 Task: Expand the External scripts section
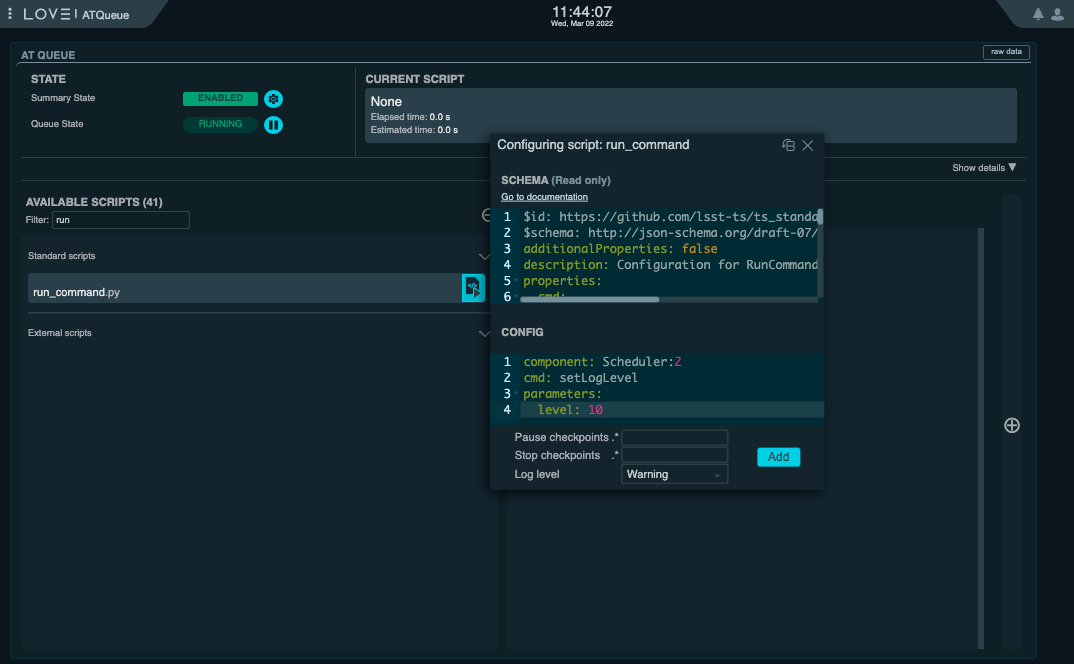(x=485, y=332)
